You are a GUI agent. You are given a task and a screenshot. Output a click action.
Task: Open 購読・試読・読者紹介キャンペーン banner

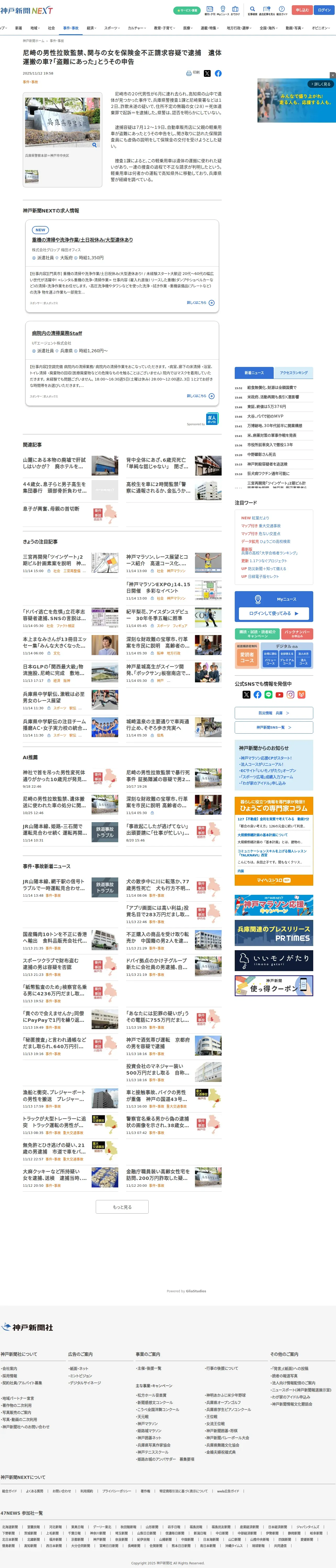pyautogui.click(x=257, y=634)
